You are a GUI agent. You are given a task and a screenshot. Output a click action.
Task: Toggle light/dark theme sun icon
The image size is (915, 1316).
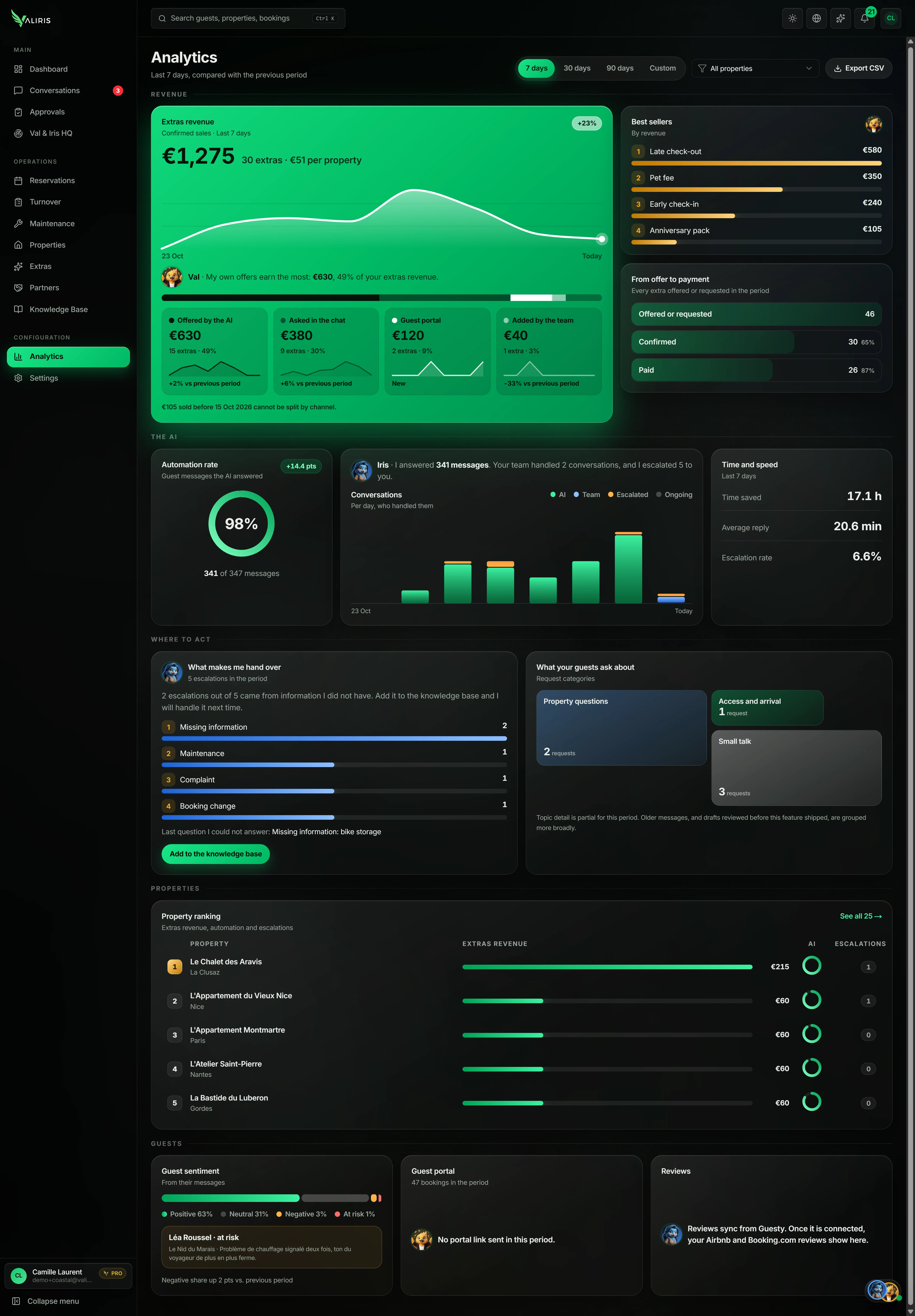792,18
